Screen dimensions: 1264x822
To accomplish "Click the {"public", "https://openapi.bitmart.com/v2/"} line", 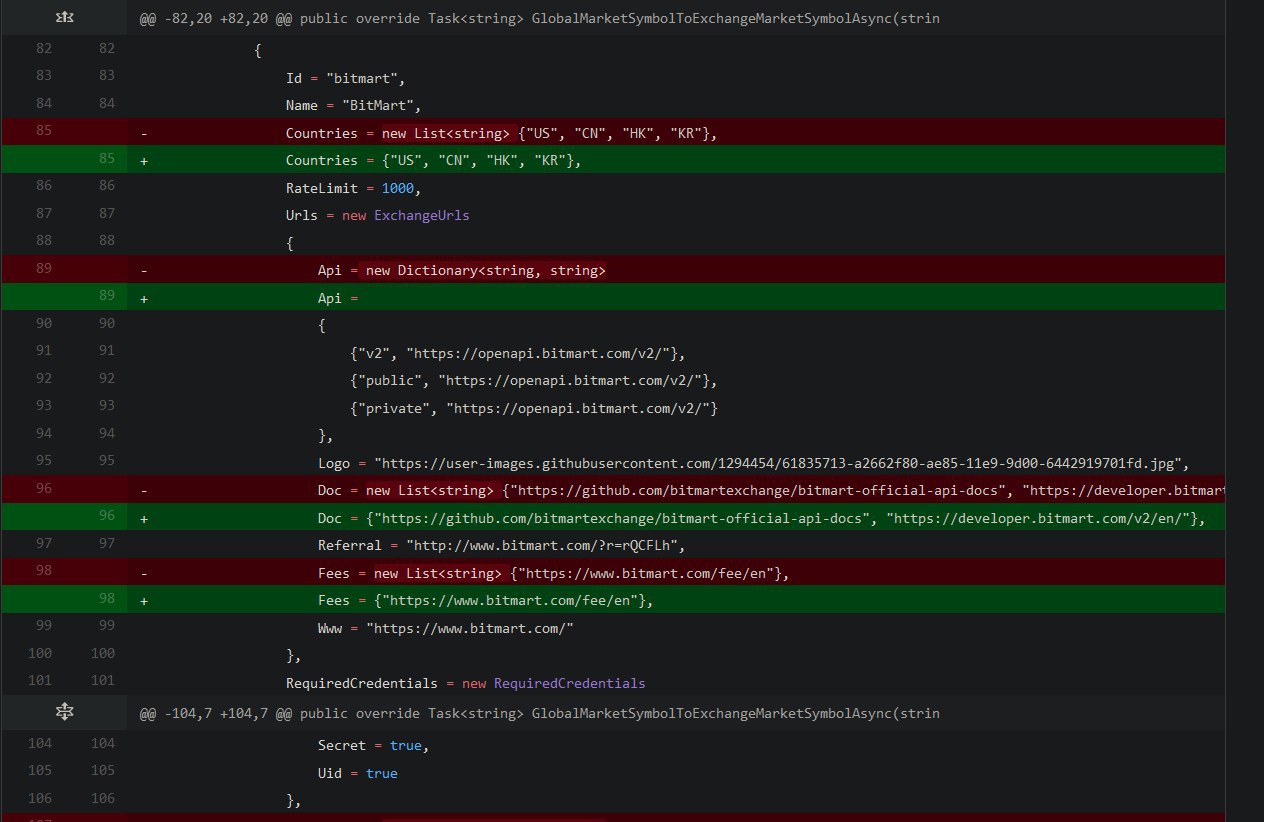I will pyautogui.click(x=532, y=381).
